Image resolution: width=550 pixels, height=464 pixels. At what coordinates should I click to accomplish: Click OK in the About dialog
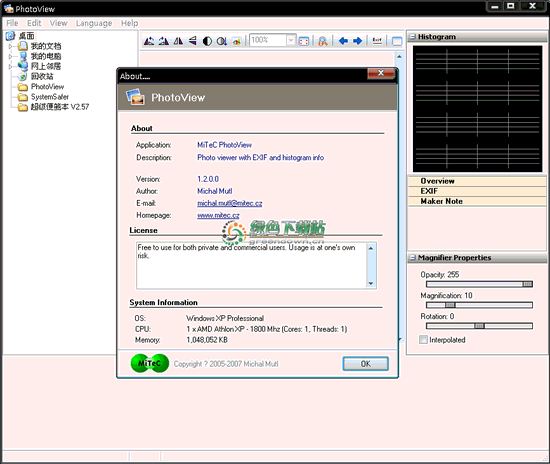tap(365, 364)
